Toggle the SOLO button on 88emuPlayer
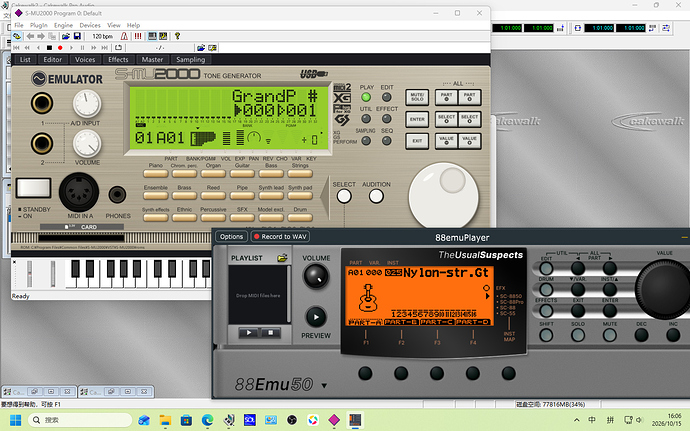 pyautogui.click(x=578, y=335)
